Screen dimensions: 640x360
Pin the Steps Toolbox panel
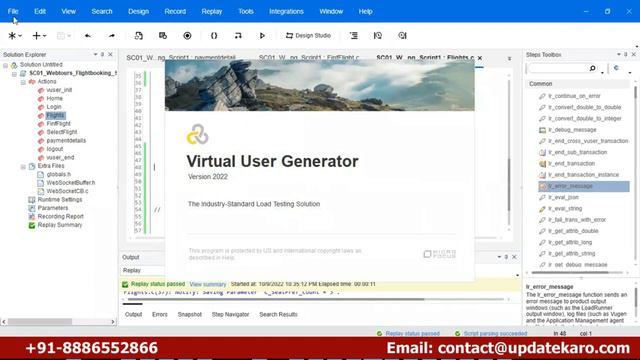tap(626, 54)
